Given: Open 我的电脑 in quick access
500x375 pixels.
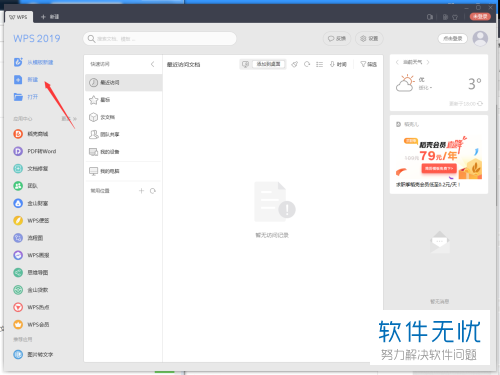Looking at the screenshot, I should 124,171.
